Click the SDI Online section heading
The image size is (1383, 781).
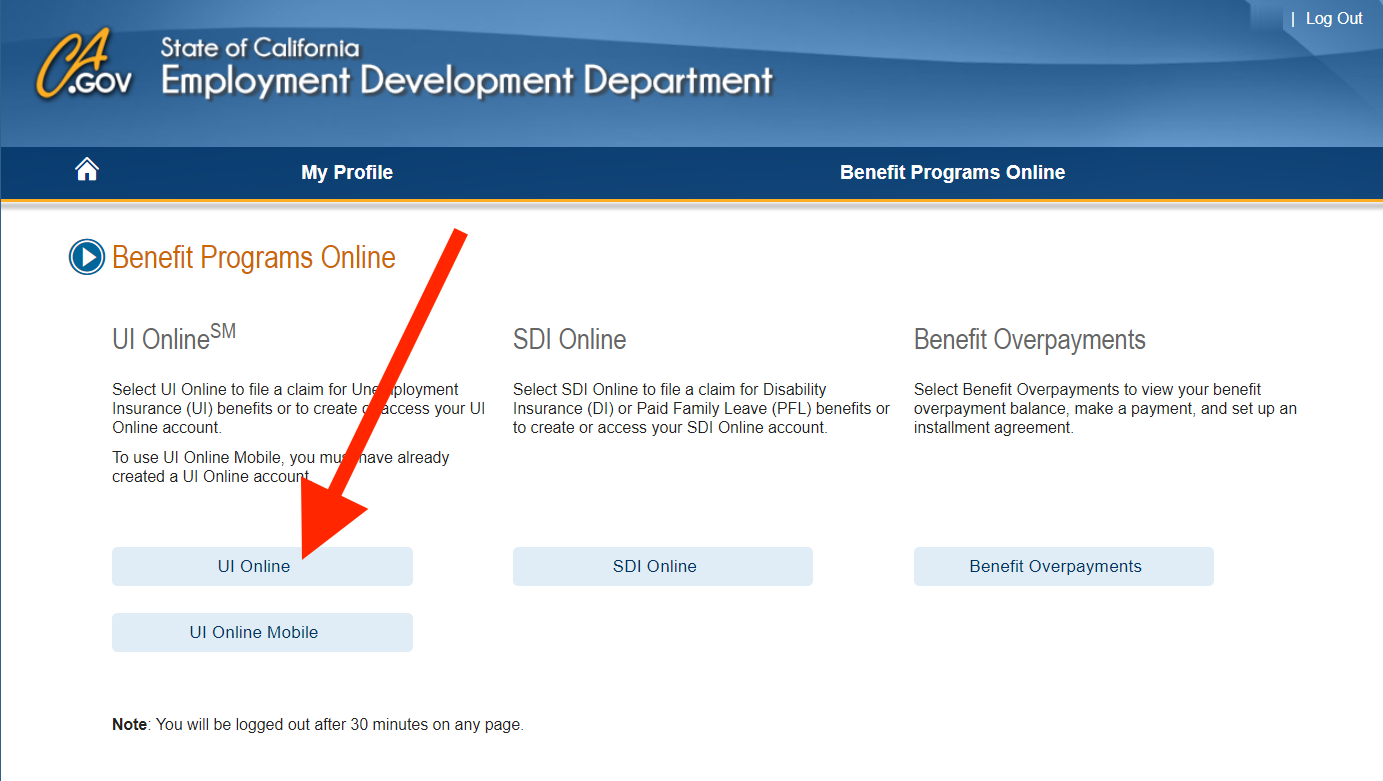[x=570, y=340]
